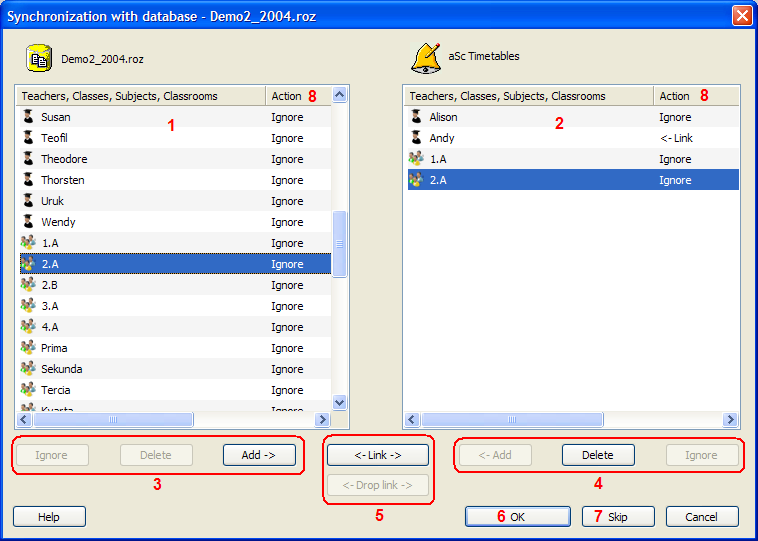Click the Demo2_2004.roz database icon
Image resolution: width=758 pixels, height=541 pixels.
pyautogui.click(x=39, y=59)
